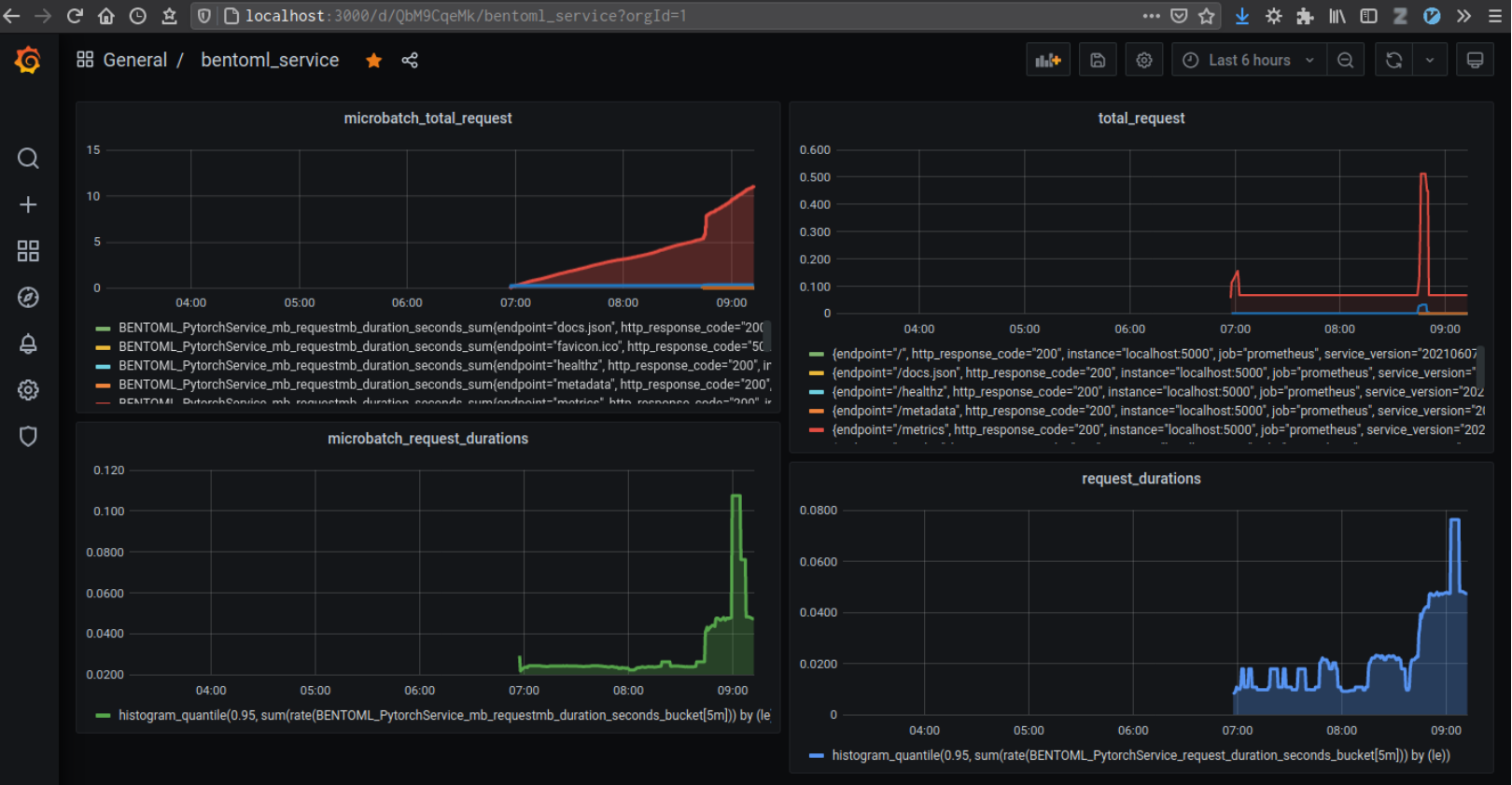Click the Create plus icon in sidebar
Screen dimensions: 1512x785
click(28, 204)
